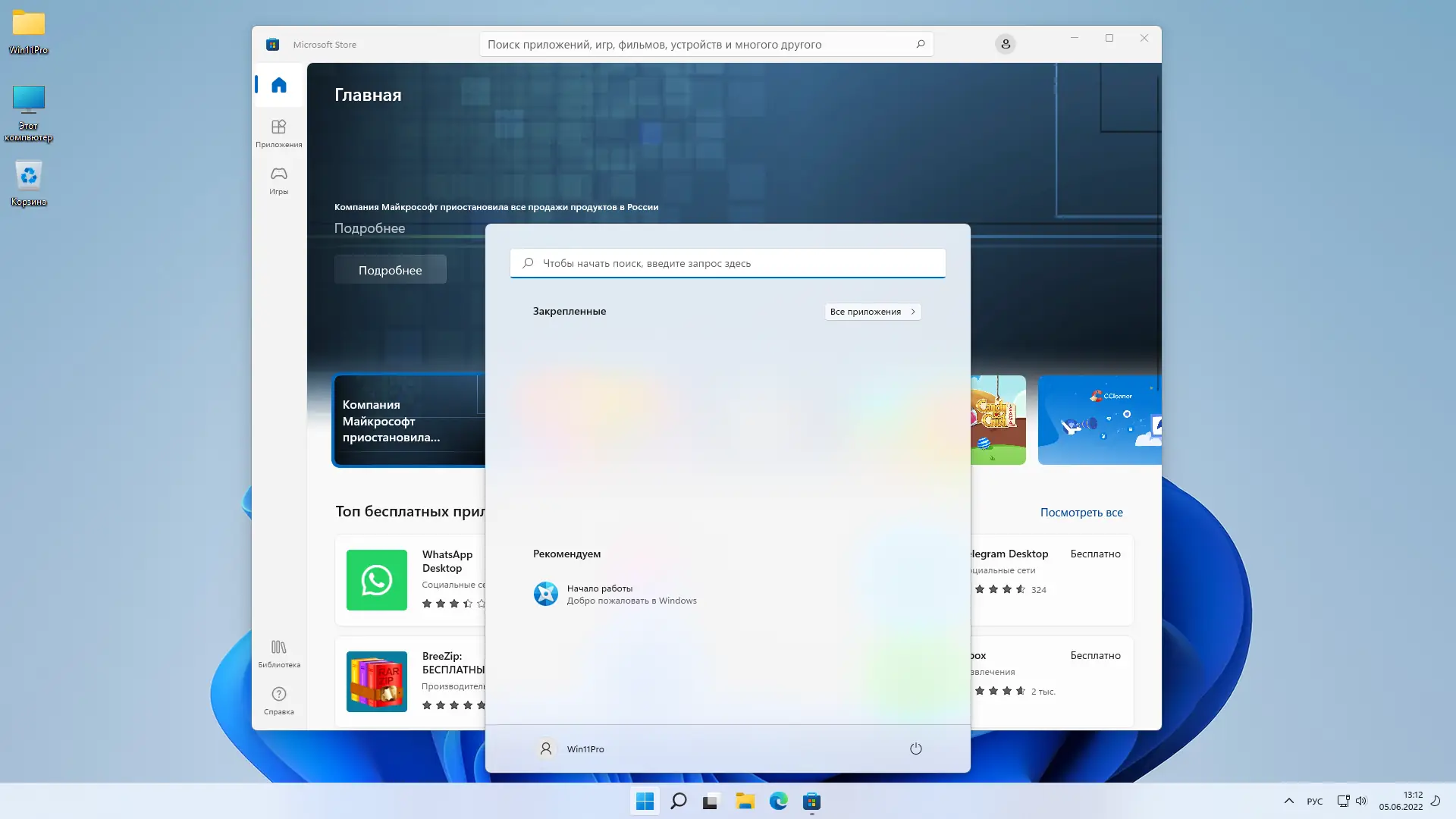
Task: Click the Win11Pro user account in the Start menu
Action: pos(570,748)
